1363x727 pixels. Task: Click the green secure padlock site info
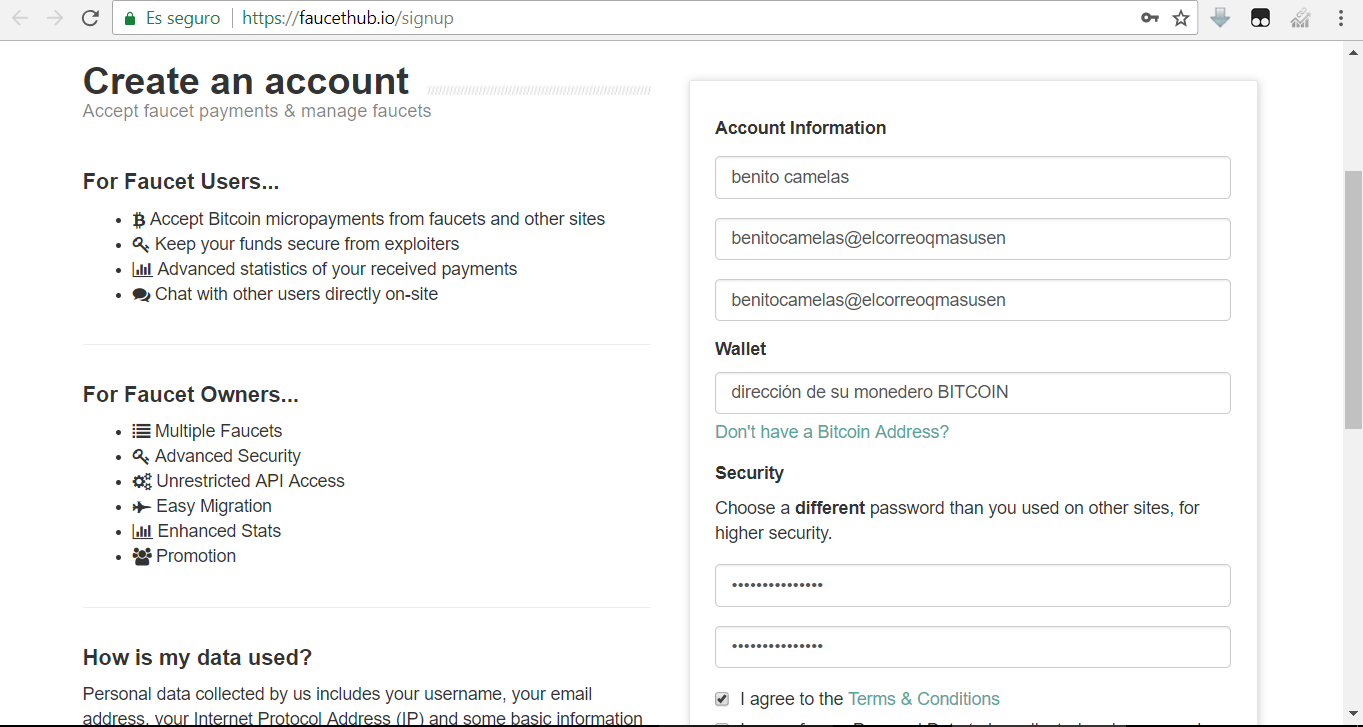coord(130,18)
